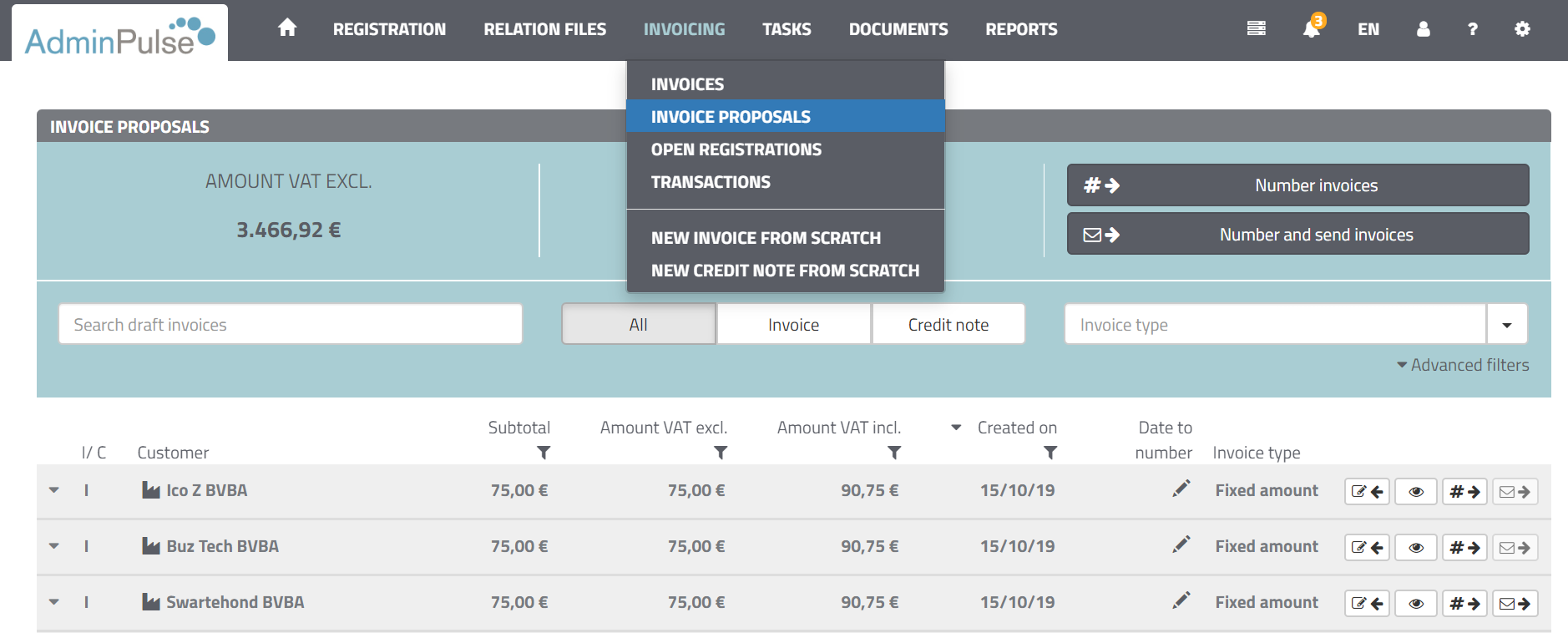Open the notifications bell icon
The image size is (1568, 633).
pyautogui.click(x=1312, y=29)
